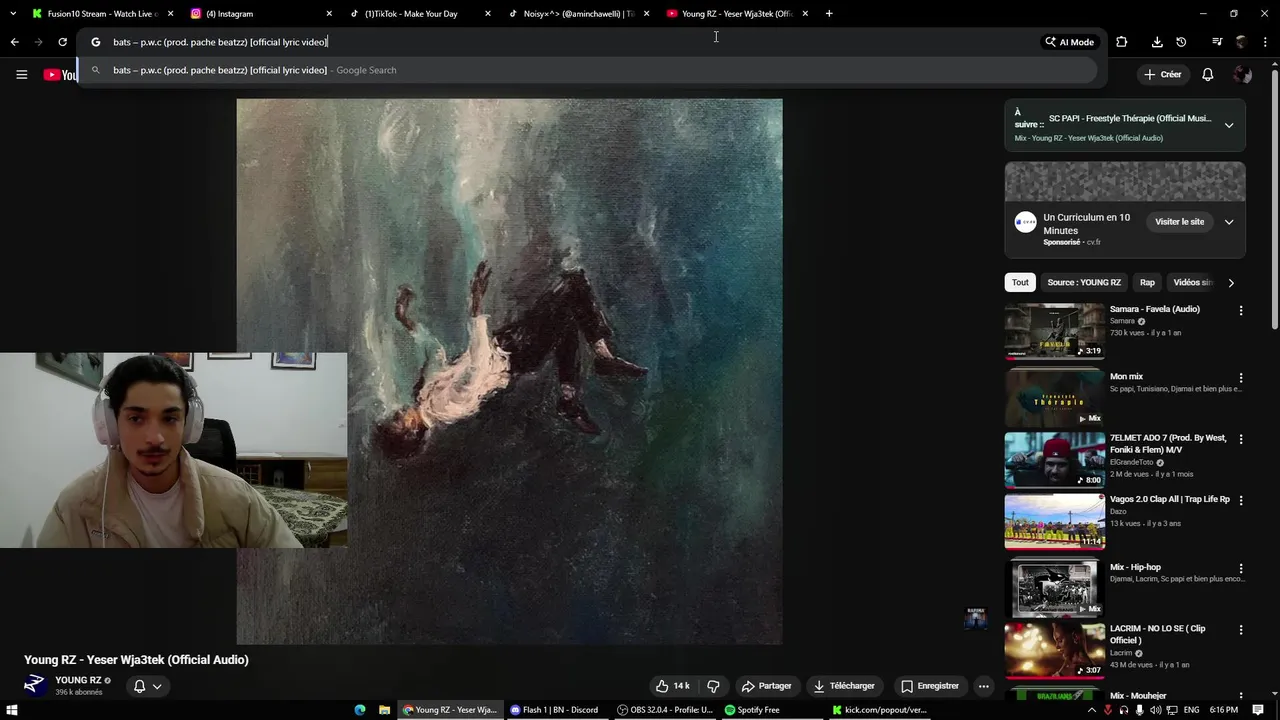Expand the 'À suivre' playlist queue chevron

pos(1229,125)
